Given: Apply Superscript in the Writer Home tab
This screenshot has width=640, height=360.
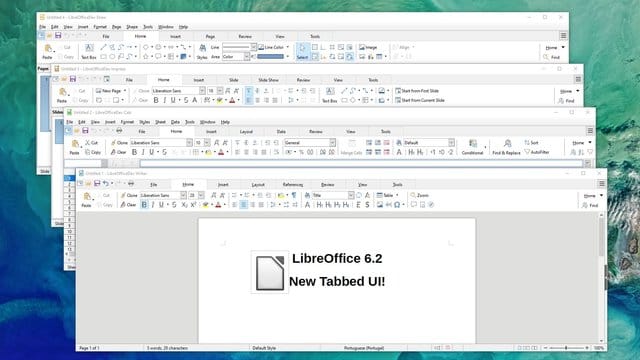Looking at the screenshot, I should (193, 205).
